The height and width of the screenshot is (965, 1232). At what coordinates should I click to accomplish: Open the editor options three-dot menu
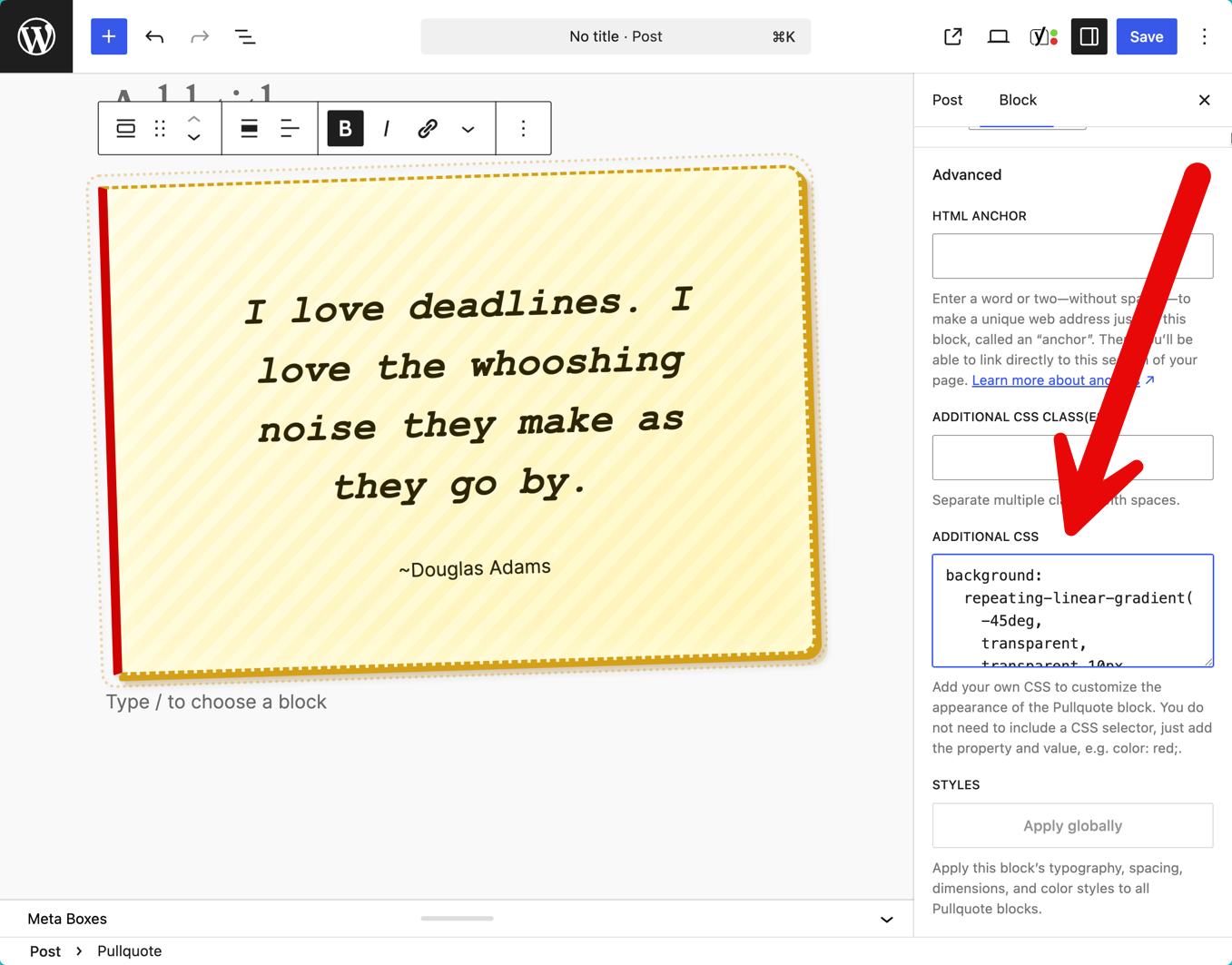point(1204,36)
